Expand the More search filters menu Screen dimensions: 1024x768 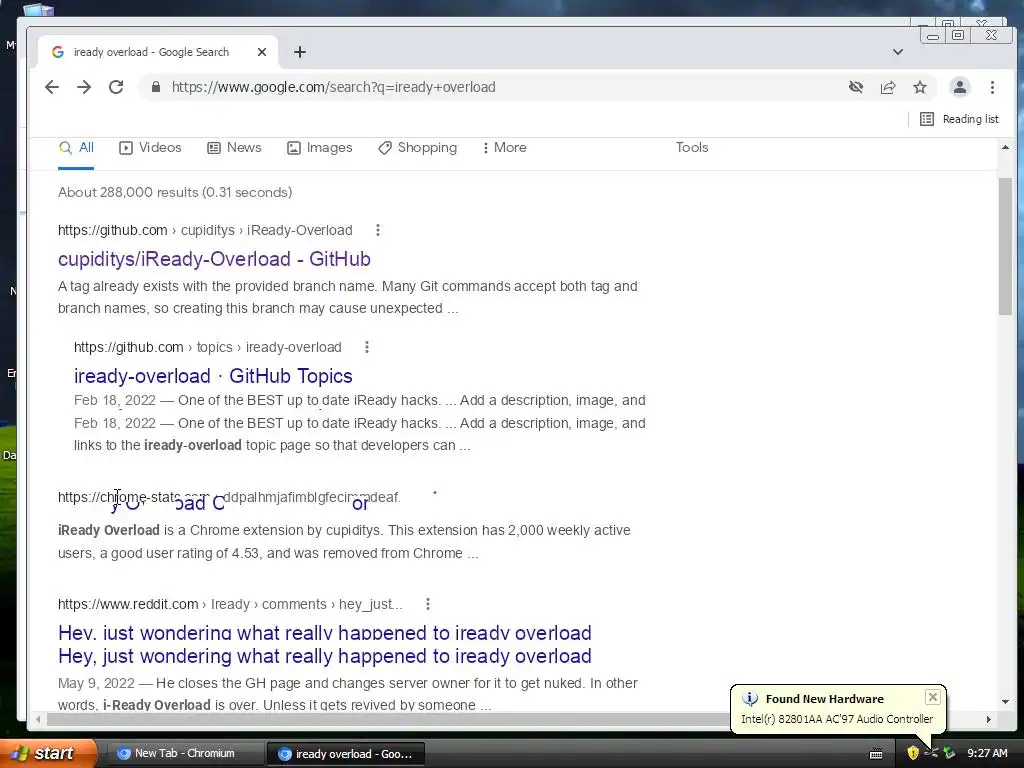[x=504, y=148]
